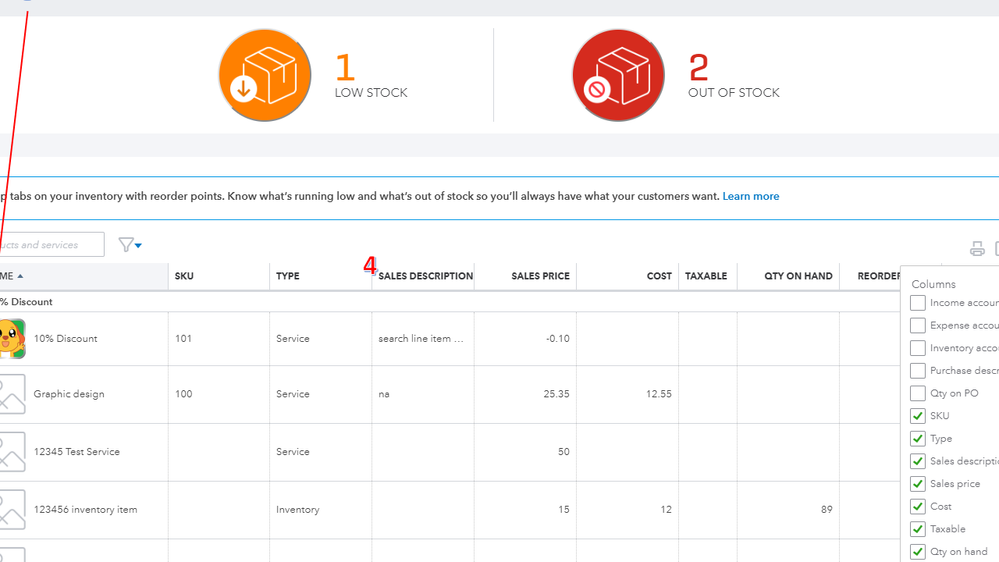Click the 10% Discount product image

tap(12, 339)
